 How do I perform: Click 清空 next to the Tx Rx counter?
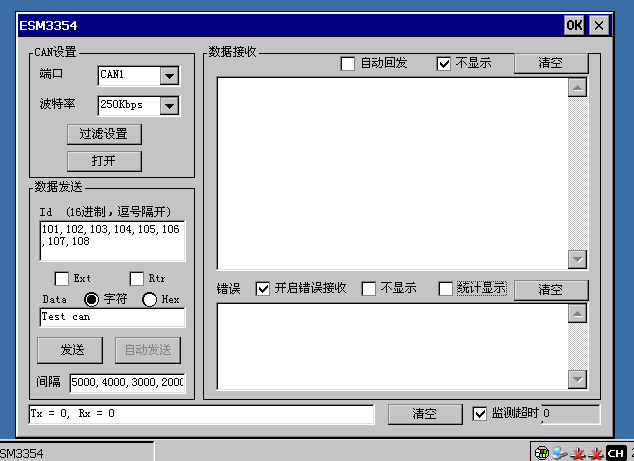click(425, 414)
